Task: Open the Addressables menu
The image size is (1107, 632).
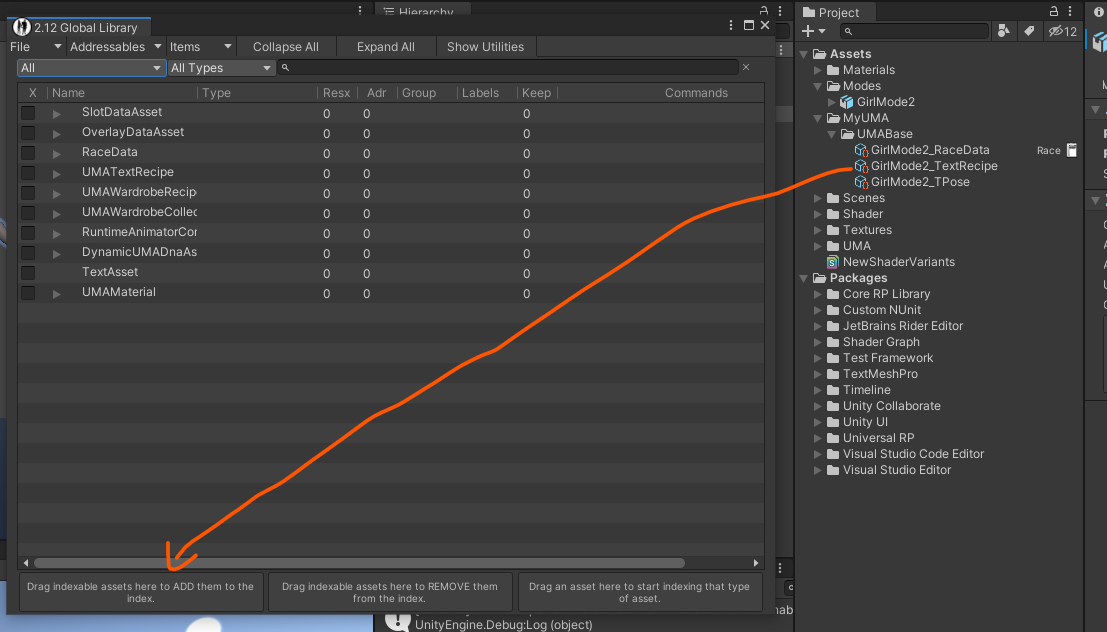Action: (116, 47)
